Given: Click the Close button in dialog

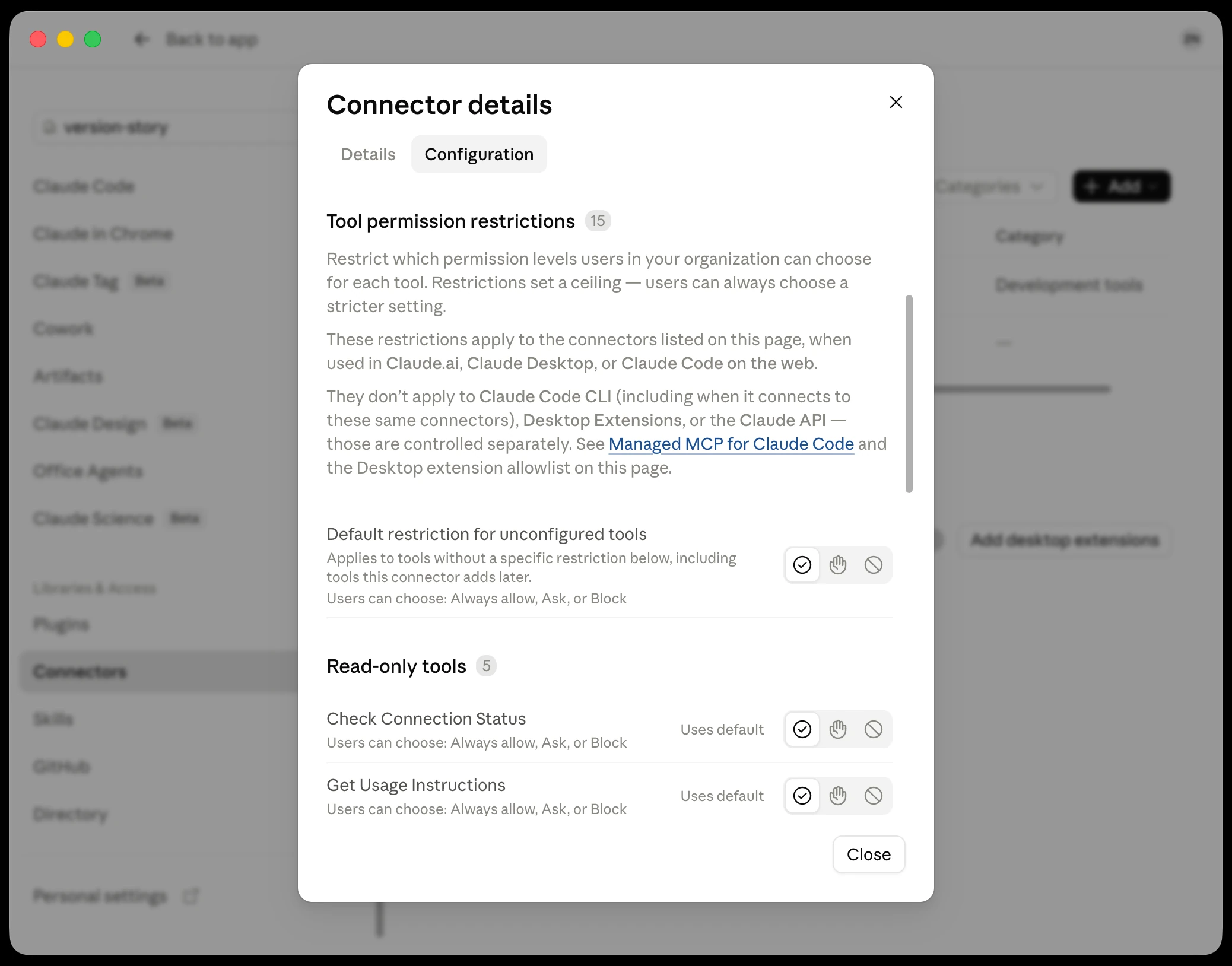Looking at the screenshot, I should pyautogui.click(x=869, y=854).
